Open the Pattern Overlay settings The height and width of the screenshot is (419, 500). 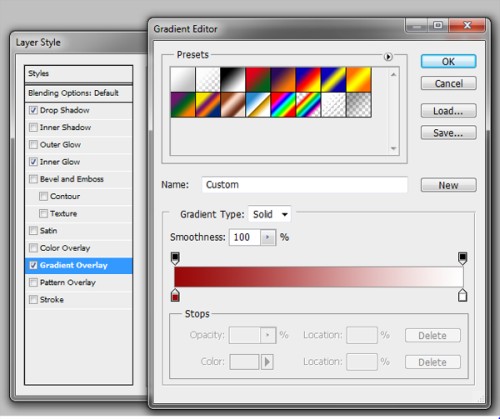pyautogui.click(x=79, y=282)
